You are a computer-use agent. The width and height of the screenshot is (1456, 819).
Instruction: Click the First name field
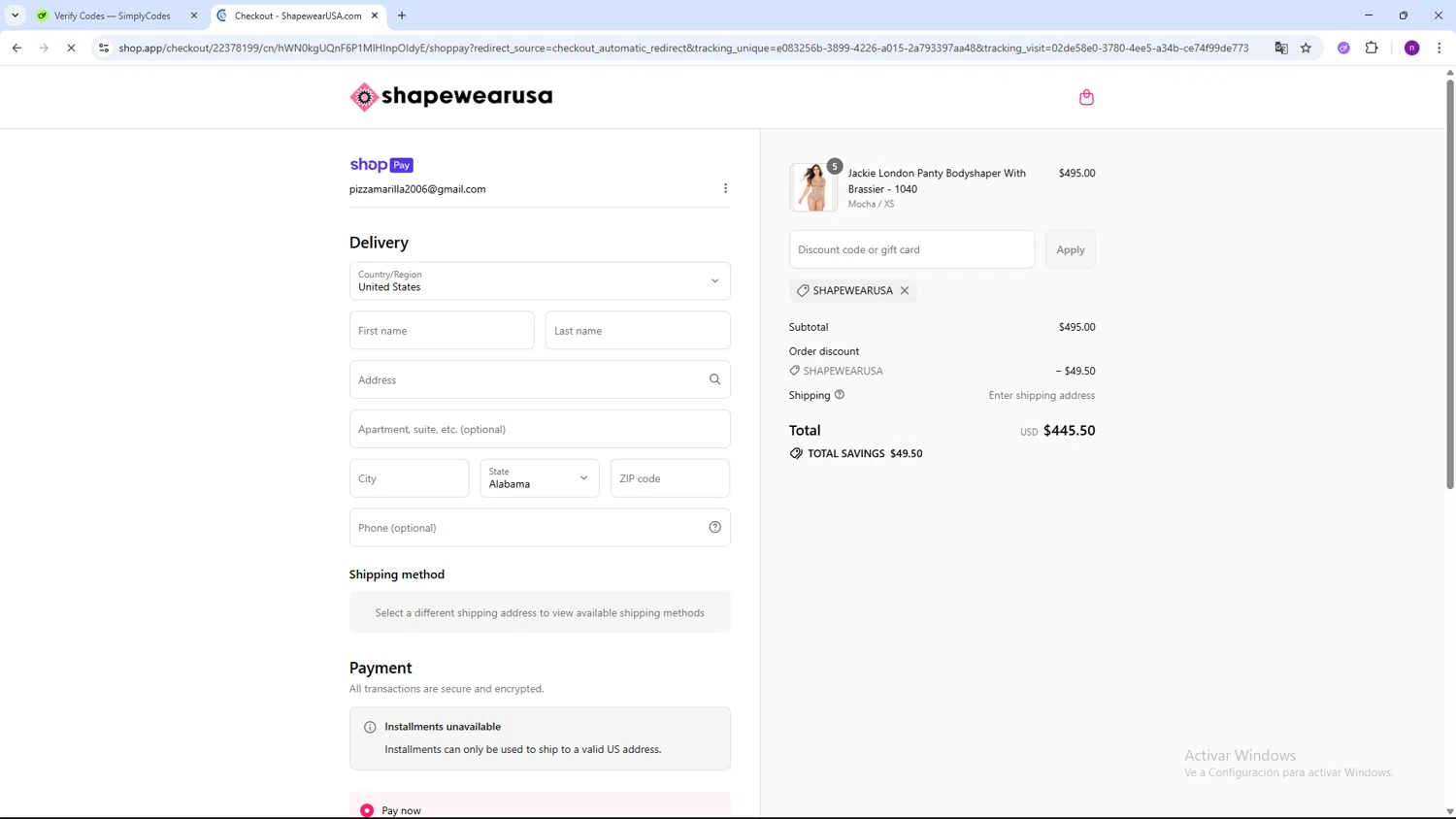pyautogui.click(x=442, y=330)
